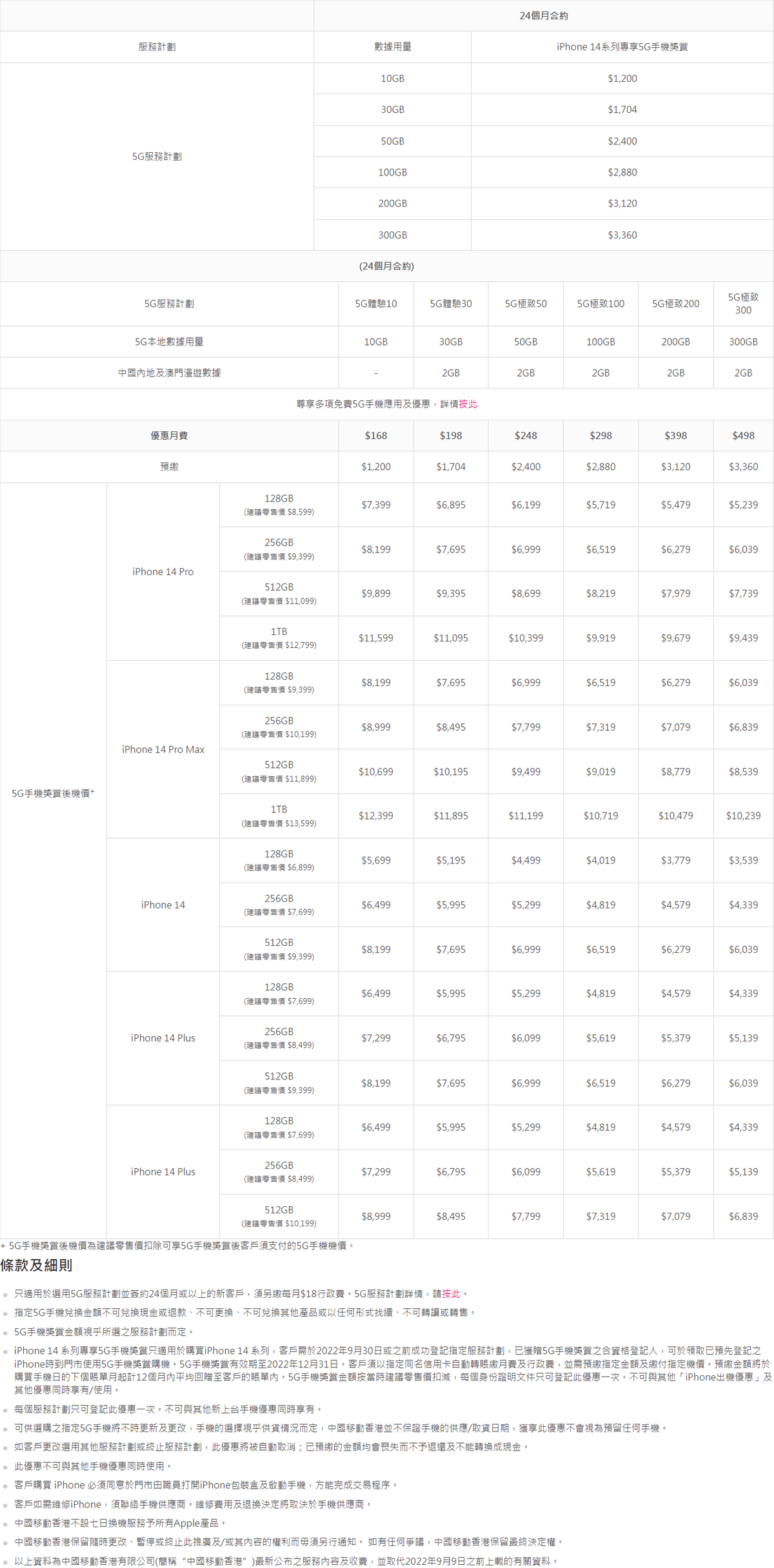
Task: Select the '$3,539' price cell
Action: (x=743, y=861)
